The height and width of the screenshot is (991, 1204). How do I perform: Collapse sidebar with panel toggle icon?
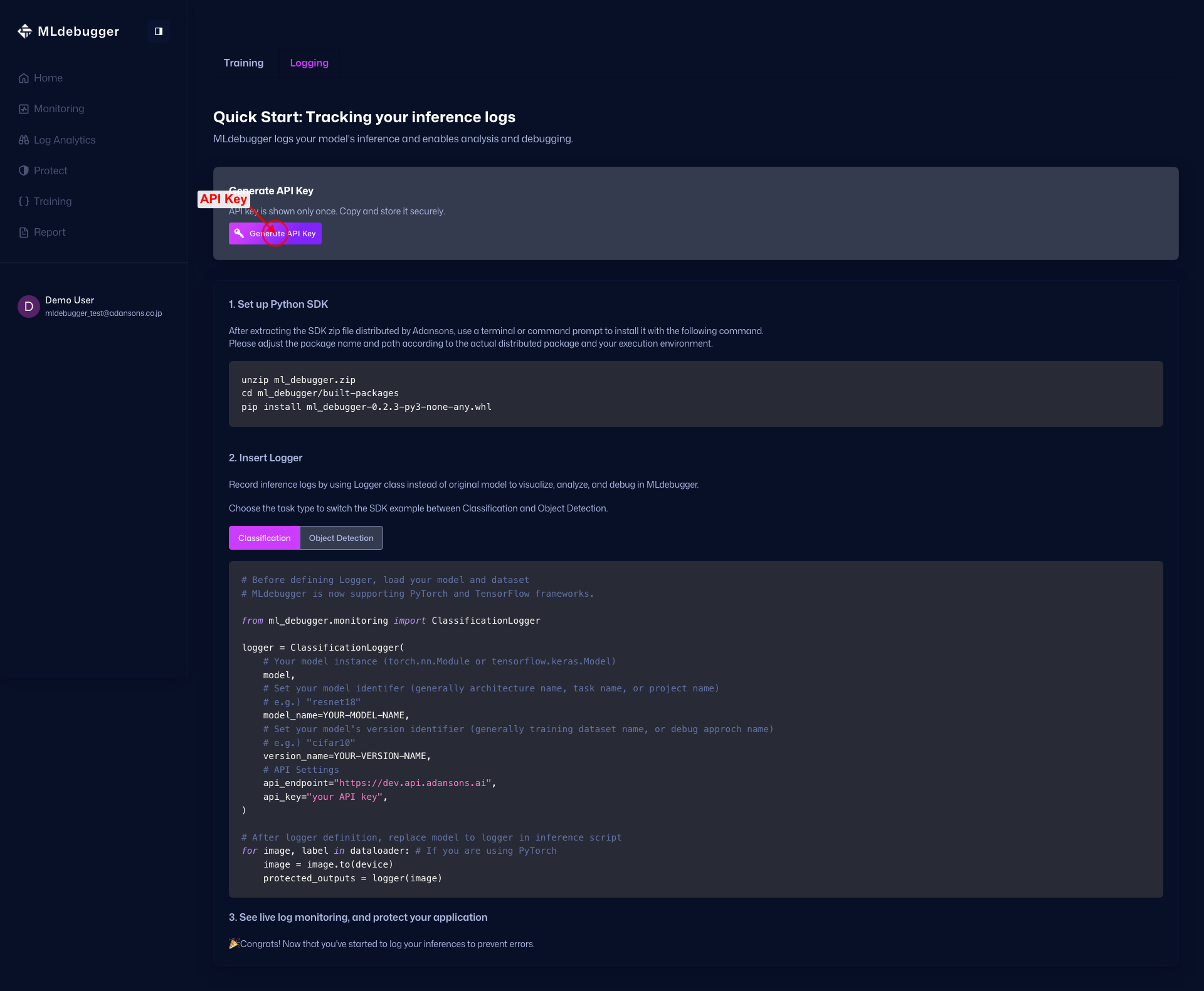coord(159,31)
